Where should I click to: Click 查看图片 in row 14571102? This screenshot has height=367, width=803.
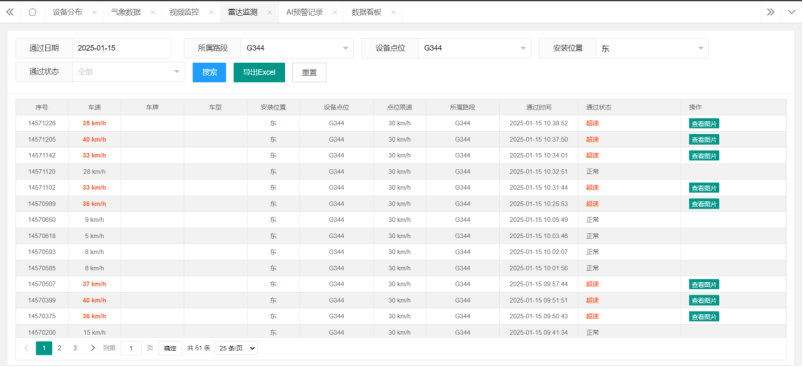click(704, 187)
